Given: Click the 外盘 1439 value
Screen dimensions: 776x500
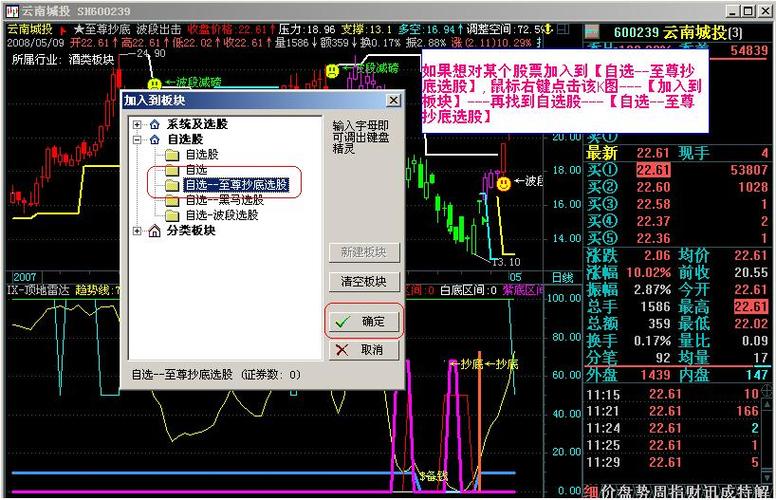Looking at the screenshot, I should [655, 375].
